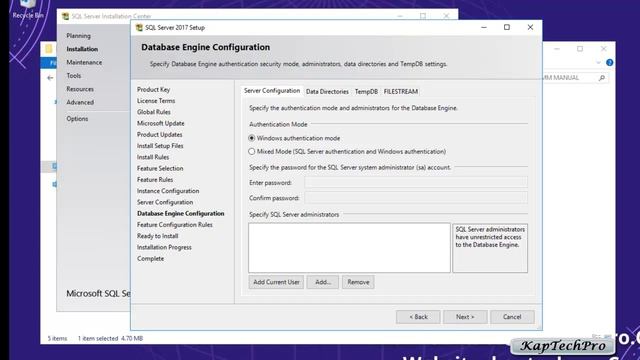Go back with the < Back button
Screen dimensions: 640x360
coord(418,317)
